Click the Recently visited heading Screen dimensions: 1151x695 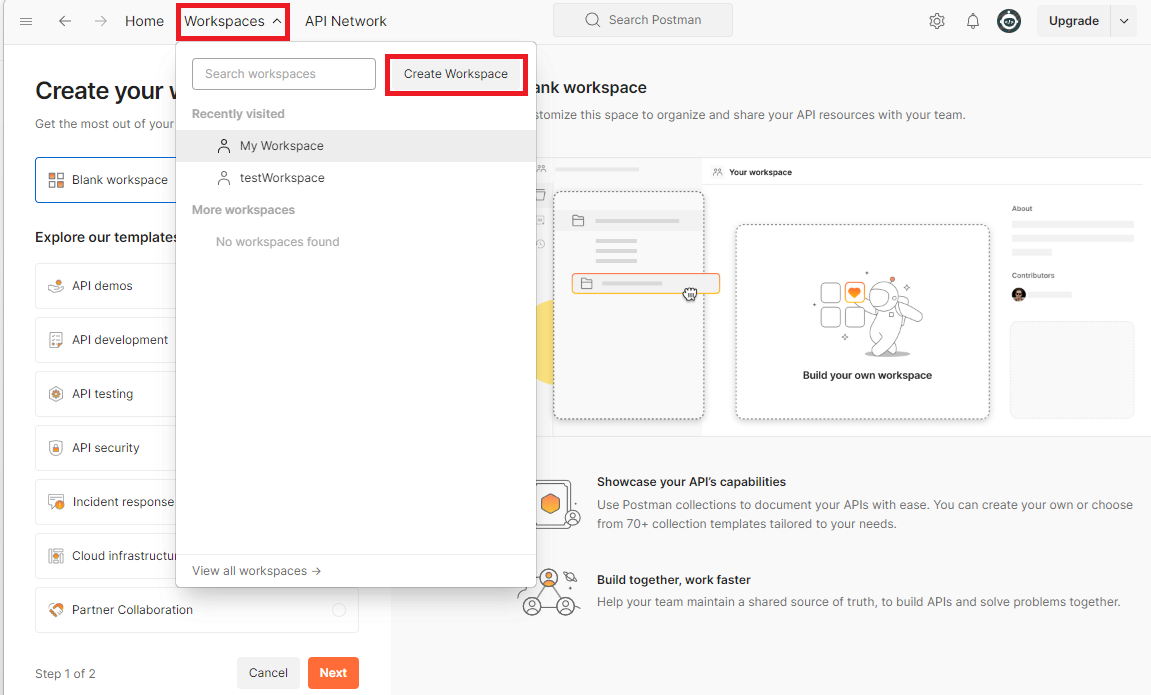[238, 114]
